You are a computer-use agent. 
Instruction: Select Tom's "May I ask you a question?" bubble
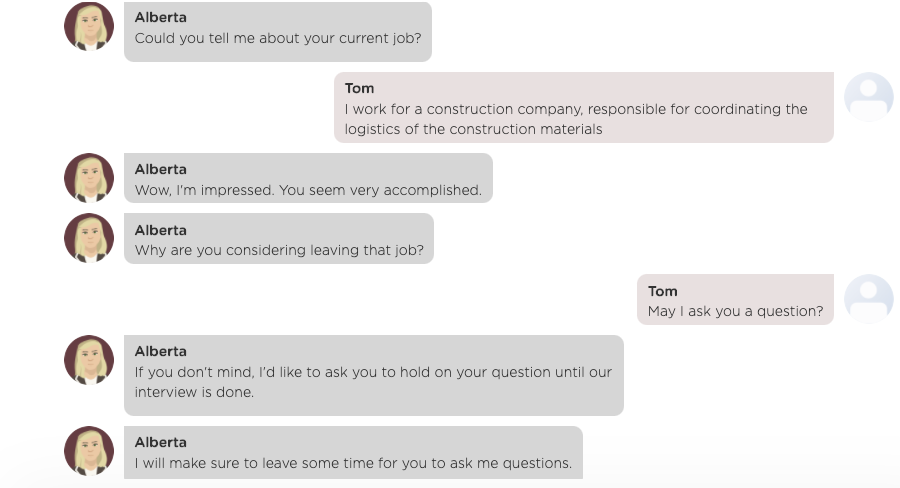(735, 300)
